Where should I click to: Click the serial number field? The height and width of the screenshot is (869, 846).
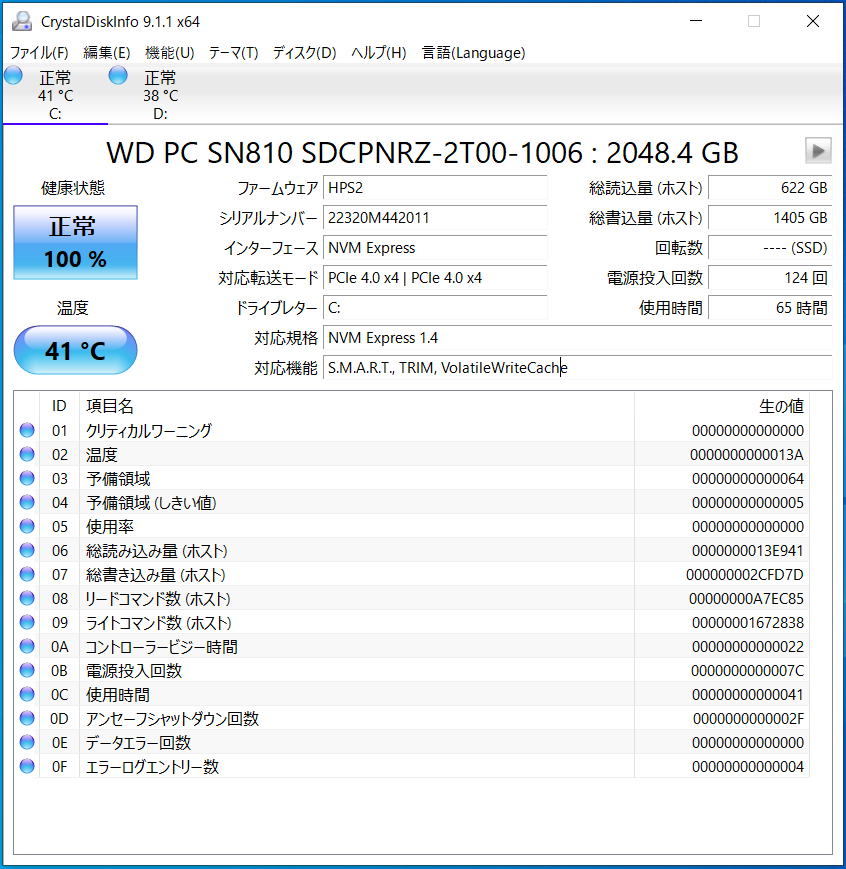(435, 218)
